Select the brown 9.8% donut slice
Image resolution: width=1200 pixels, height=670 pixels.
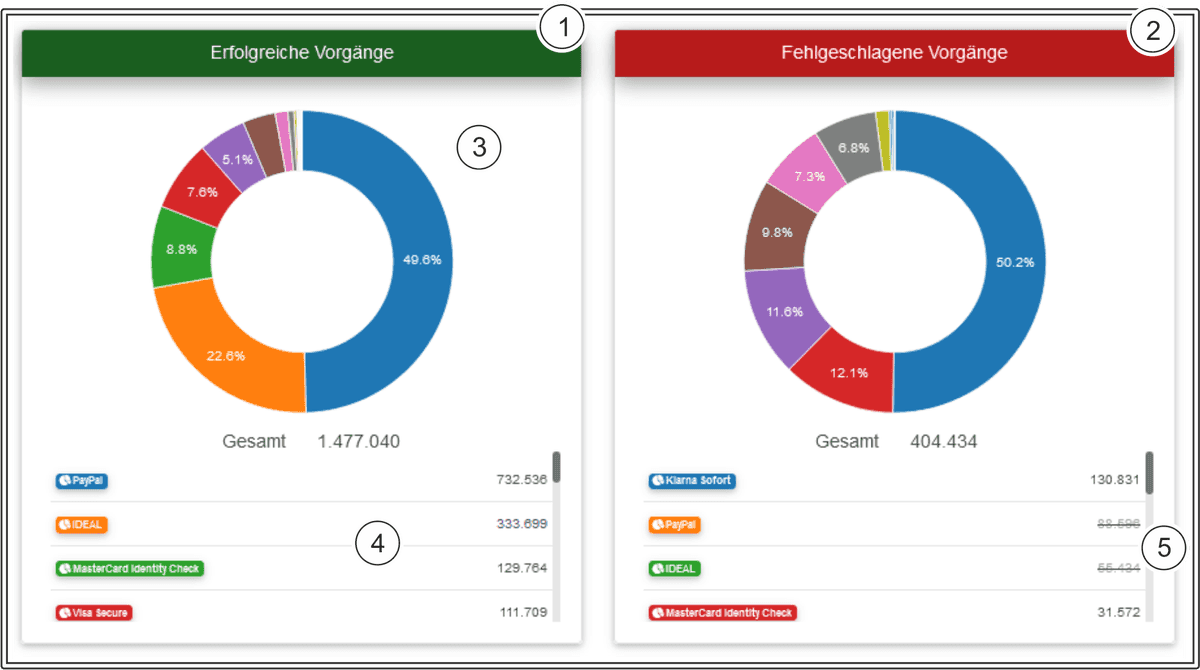777,233
